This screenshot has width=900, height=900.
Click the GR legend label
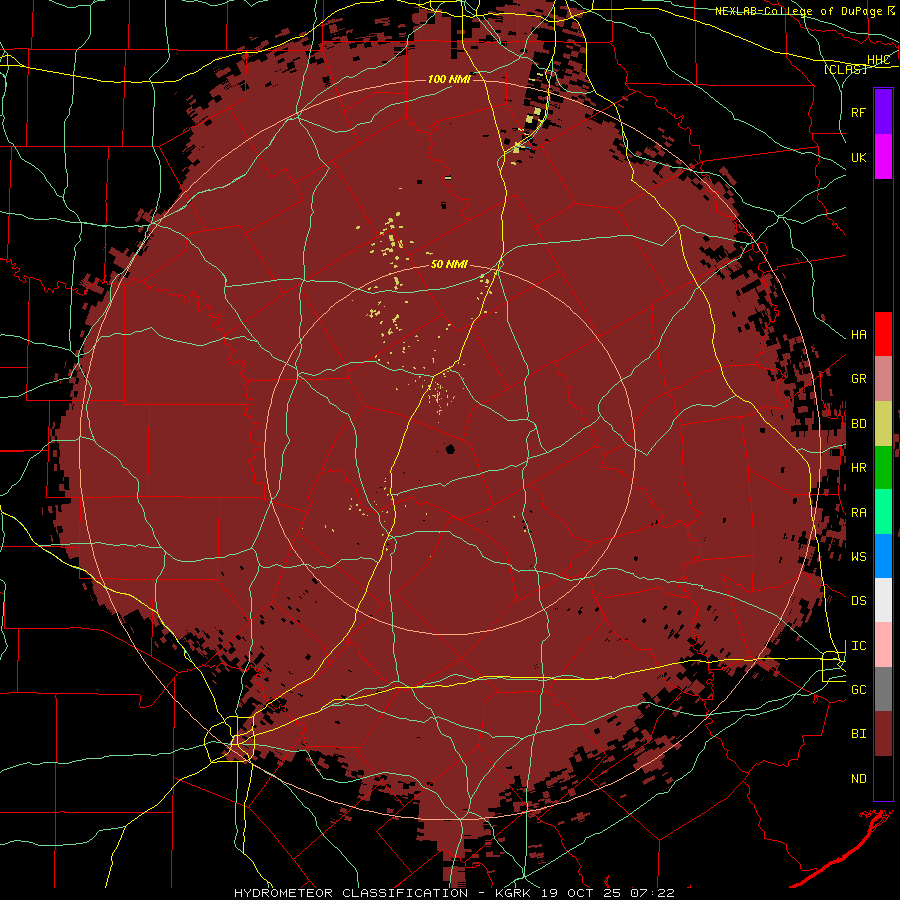point(859,379)
